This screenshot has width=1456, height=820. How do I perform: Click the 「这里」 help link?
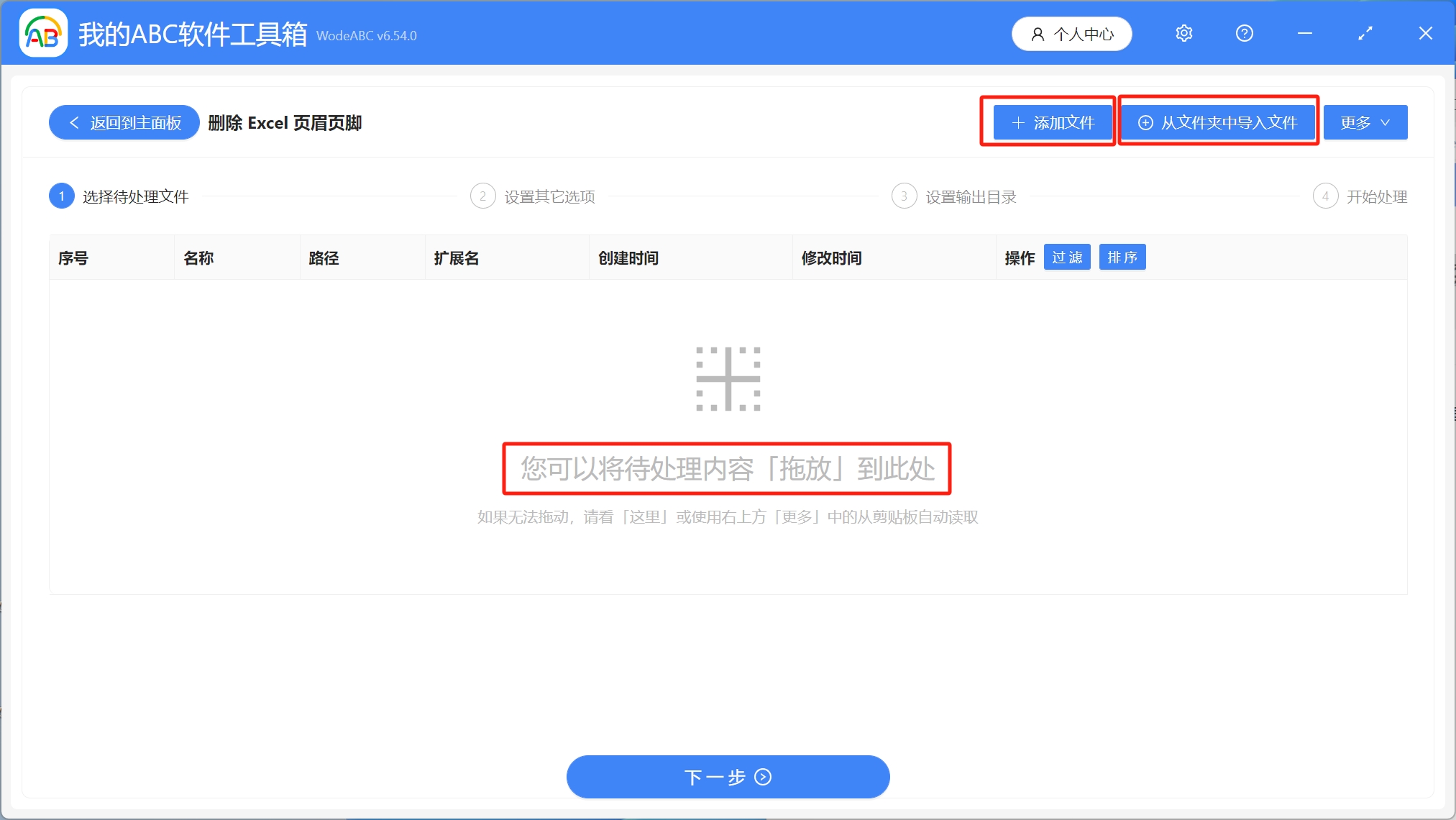tap(646, 517)
